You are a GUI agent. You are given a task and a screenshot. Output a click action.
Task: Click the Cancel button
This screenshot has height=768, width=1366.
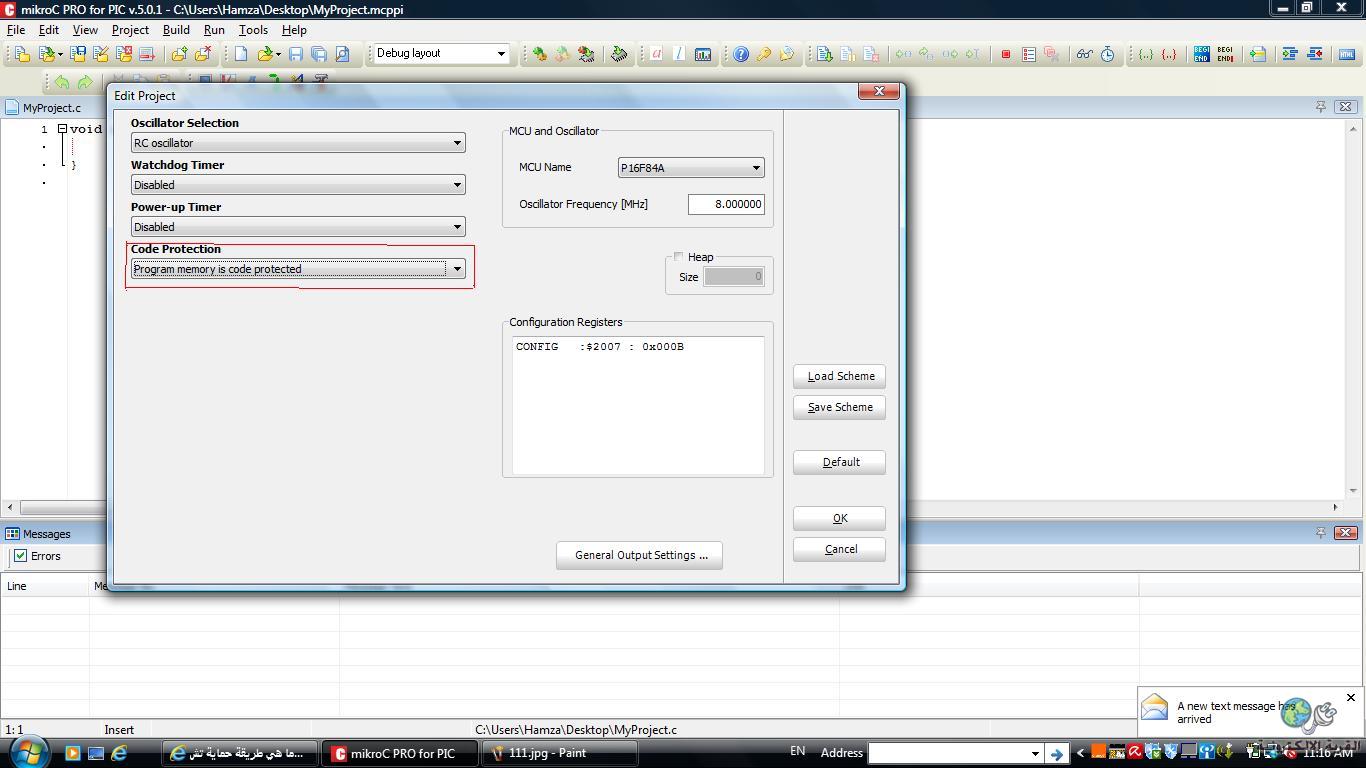click(x=839, y=549)
